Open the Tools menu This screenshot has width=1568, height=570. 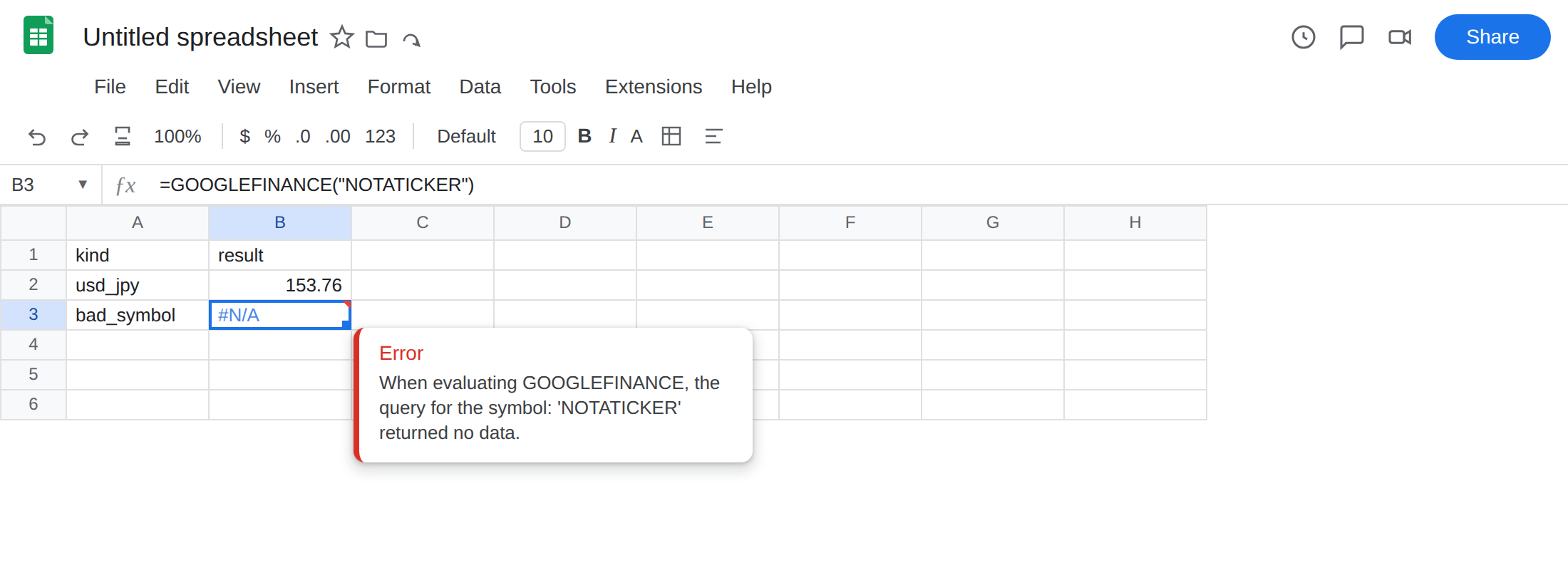[552, 86]
